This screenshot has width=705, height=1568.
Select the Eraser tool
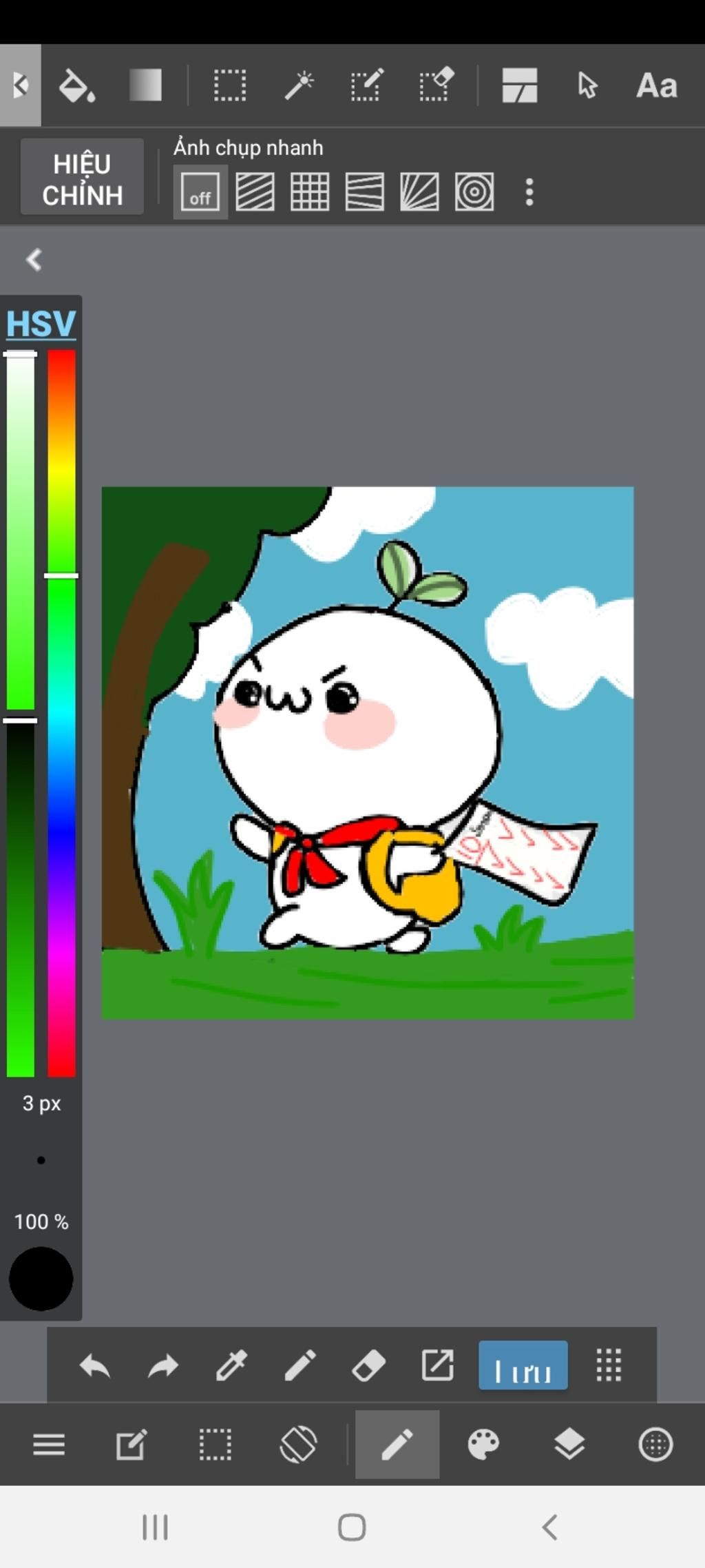368,1365
